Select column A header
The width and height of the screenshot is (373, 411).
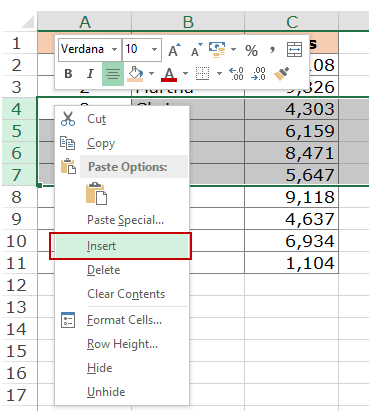click(x=85, y=22)
